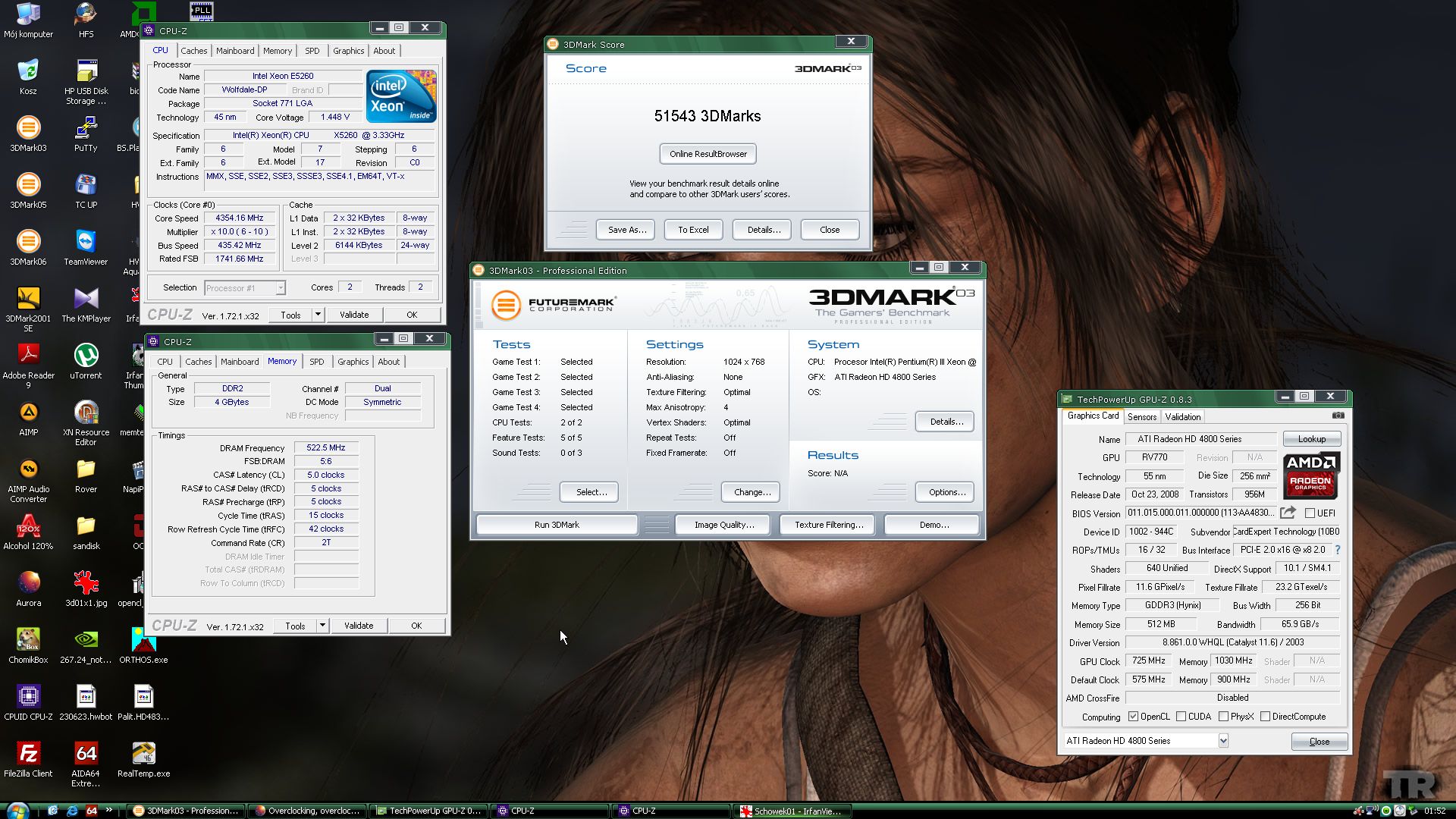Click Save As button in 3DMark Score
This screenshot has height=819, width=1456.
pyautogui.click(x=627, y=230)
